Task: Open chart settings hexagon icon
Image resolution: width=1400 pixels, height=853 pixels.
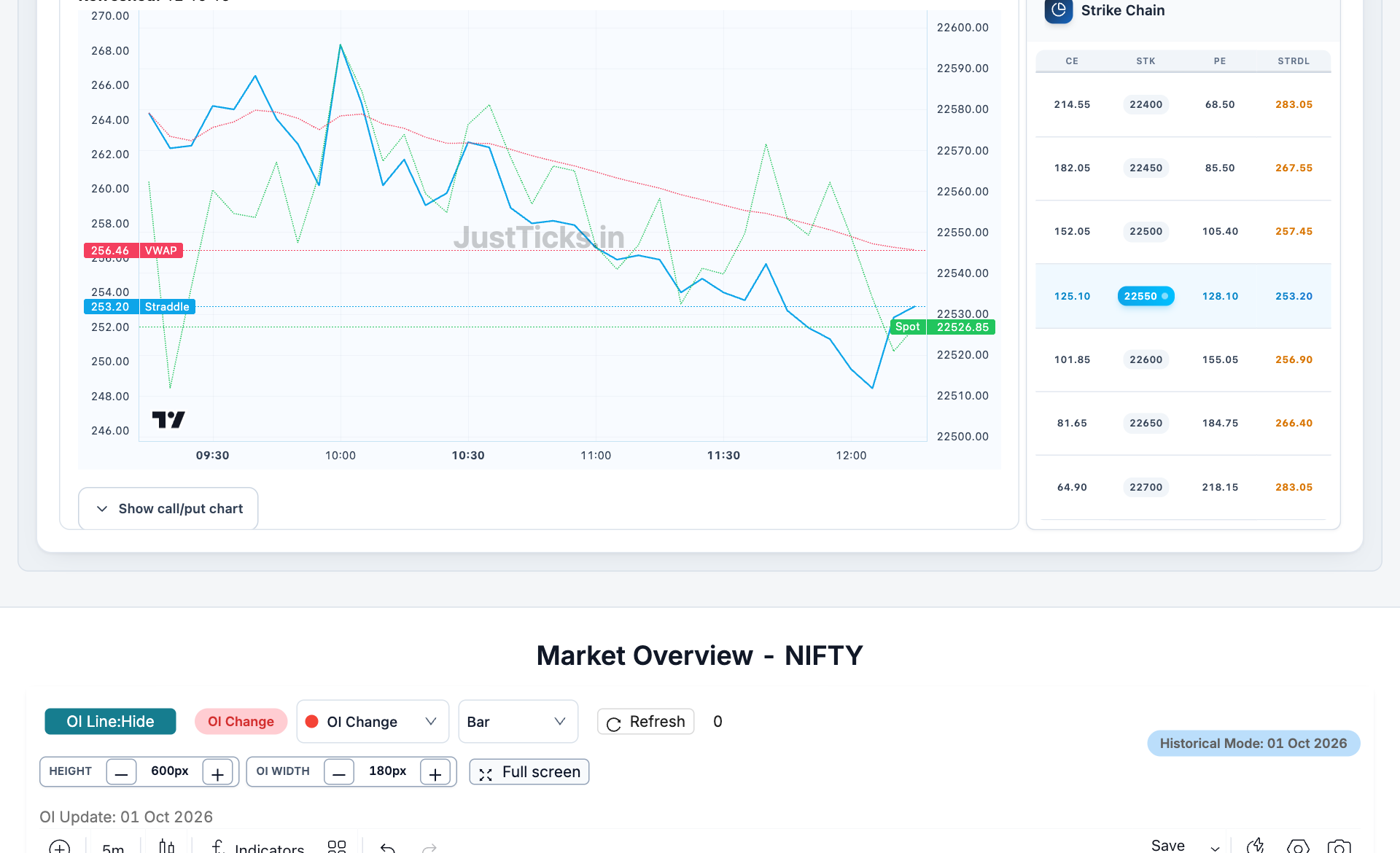Action: point(1298,846)
